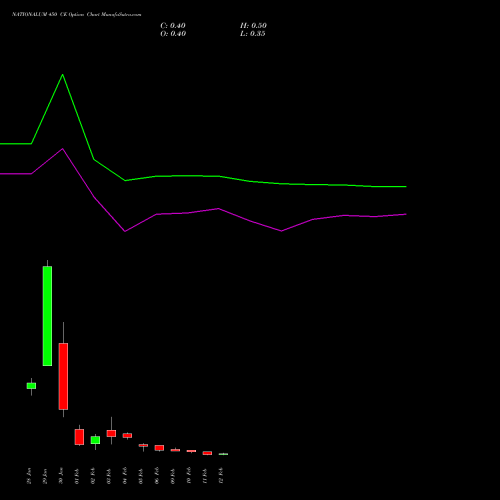Click the 10 Feb date label
This screenshot has width=500, height=500.
pos(189,476)
